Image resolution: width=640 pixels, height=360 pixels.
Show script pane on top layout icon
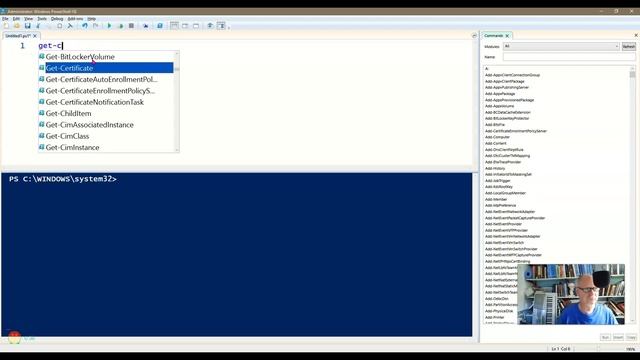pyautogui.click(x=174, y=26)
